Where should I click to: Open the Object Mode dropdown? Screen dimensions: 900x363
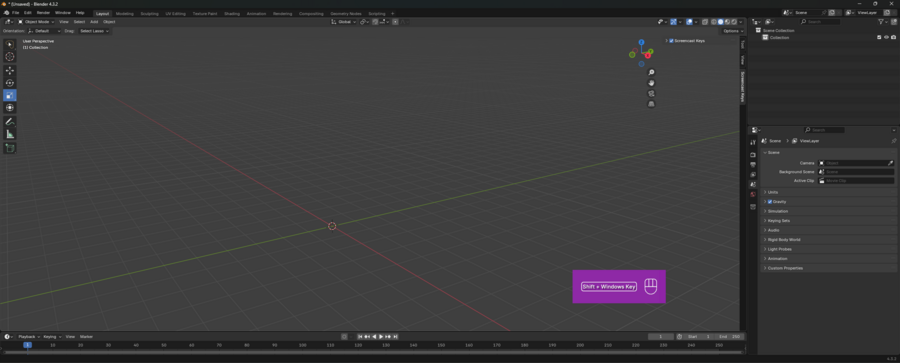pyautogui.click(x=37, y=22)
